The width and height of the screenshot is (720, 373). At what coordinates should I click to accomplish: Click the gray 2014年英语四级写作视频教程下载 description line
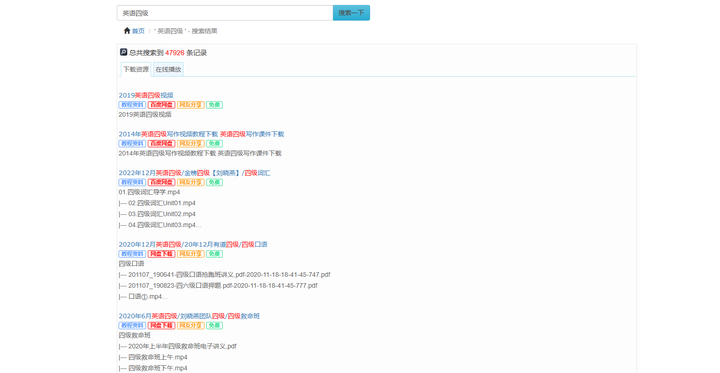click(x=200, y=153)
